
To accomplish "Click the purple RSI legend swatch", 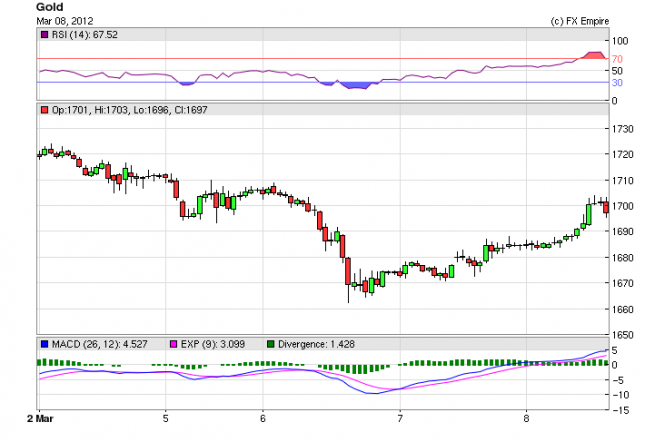I will (44, 35).
